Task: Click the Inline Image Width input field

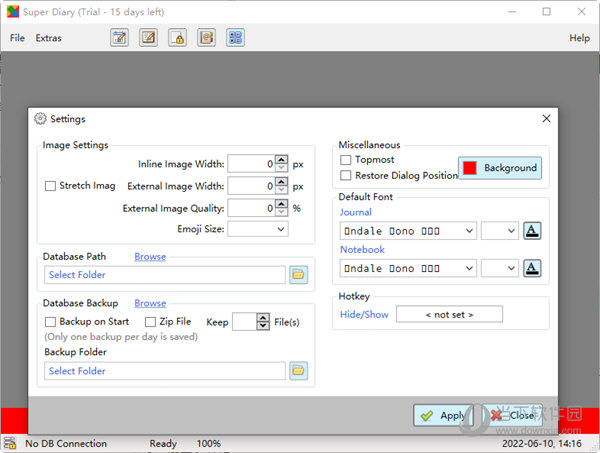Action: tap(252, 164)
